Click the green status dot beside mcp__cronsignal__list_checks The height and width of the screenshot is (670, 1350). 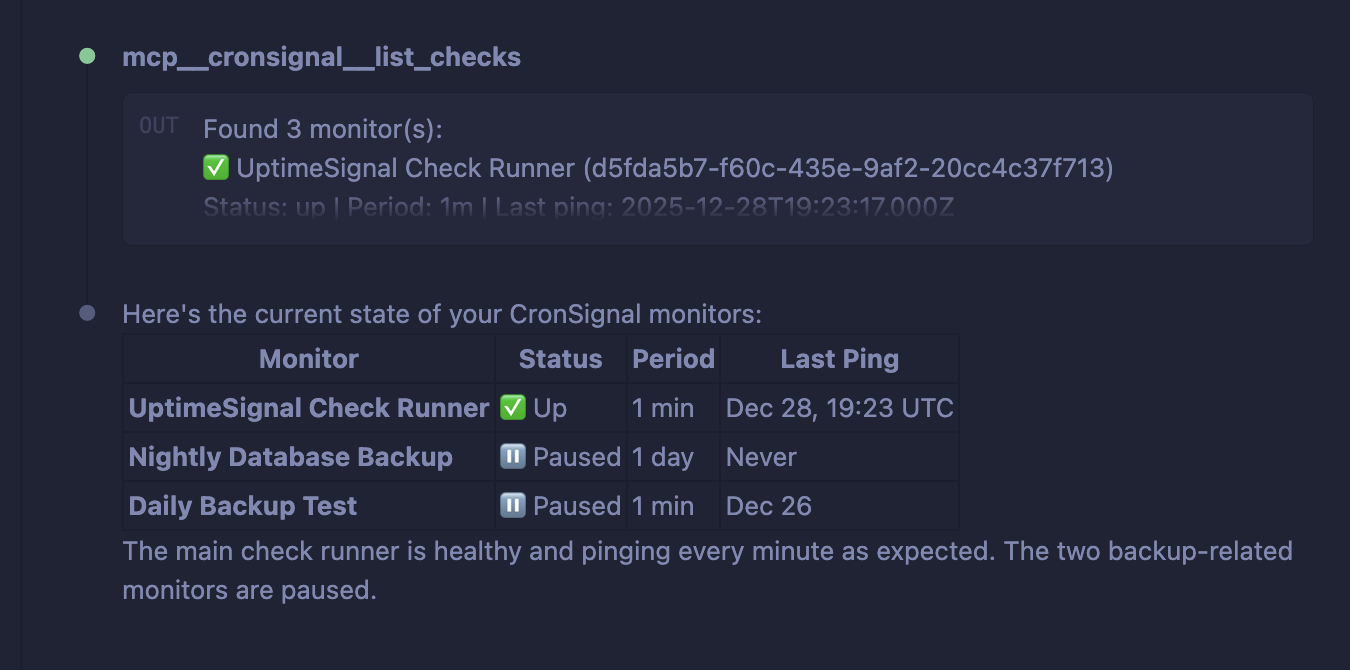86,56
